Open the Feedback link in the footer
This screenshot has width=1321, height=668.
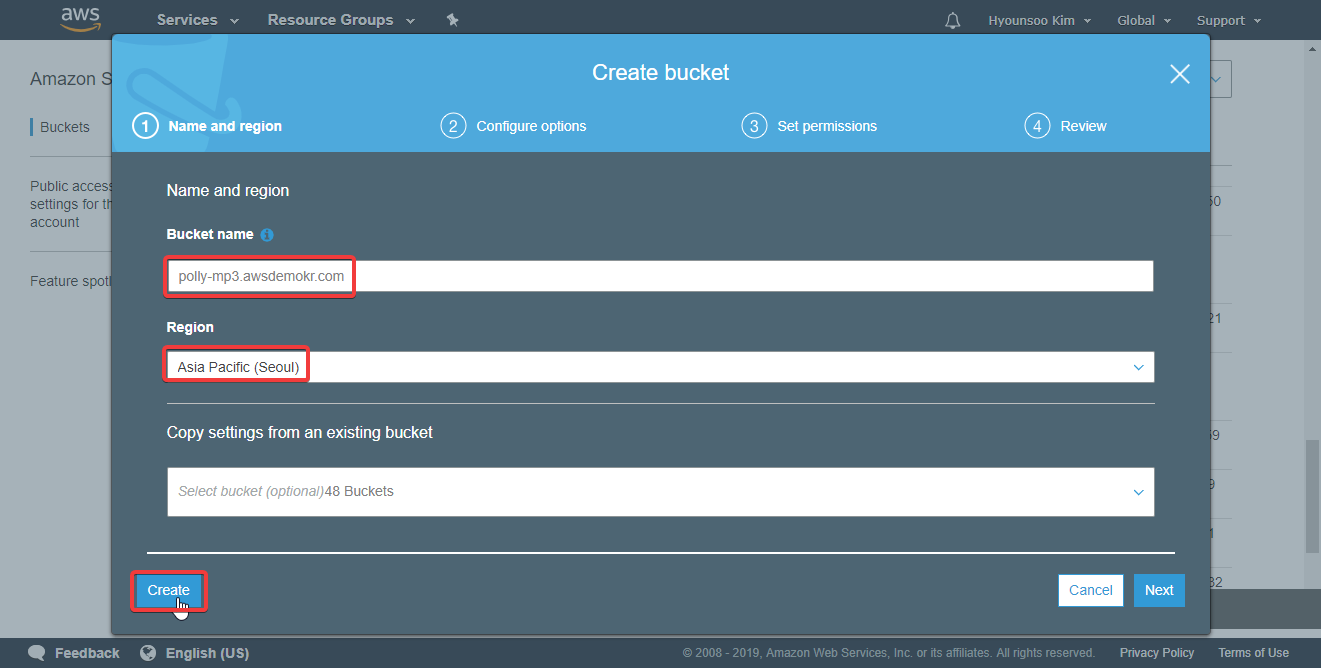(75, 653)
